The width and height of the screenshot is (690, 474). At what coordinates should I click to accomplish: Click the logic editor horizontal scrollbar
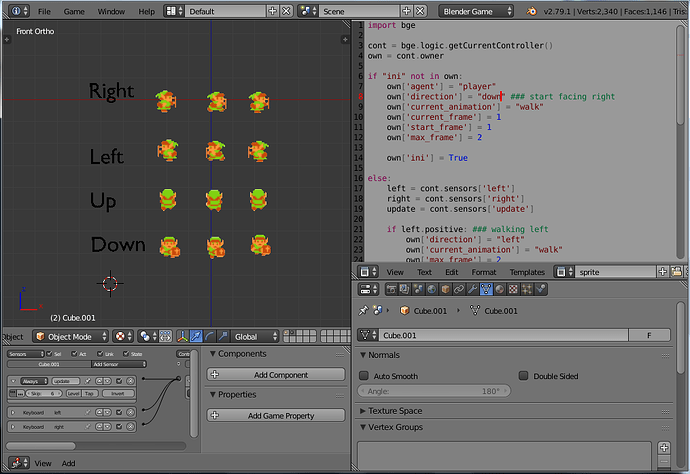point(95,446)
